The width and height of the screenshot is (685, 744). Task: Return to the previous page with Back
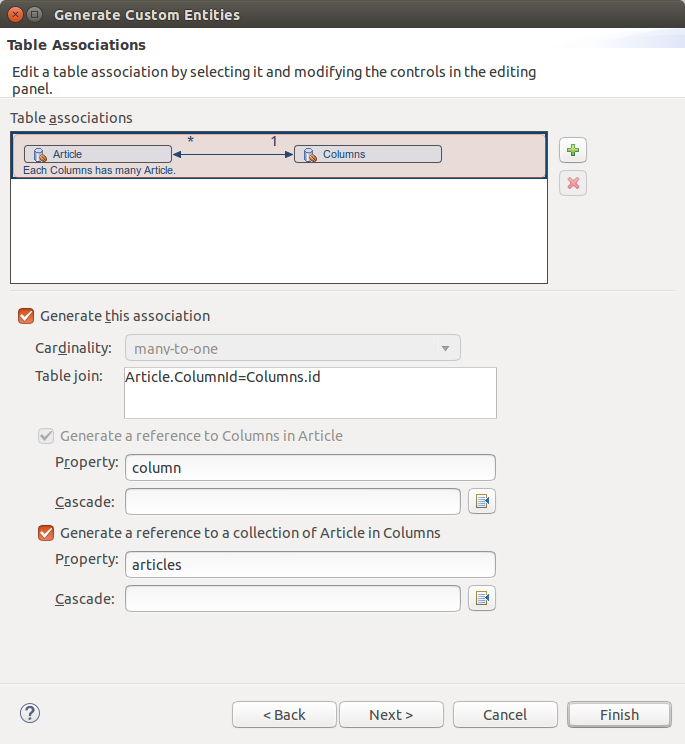point(284,715)
